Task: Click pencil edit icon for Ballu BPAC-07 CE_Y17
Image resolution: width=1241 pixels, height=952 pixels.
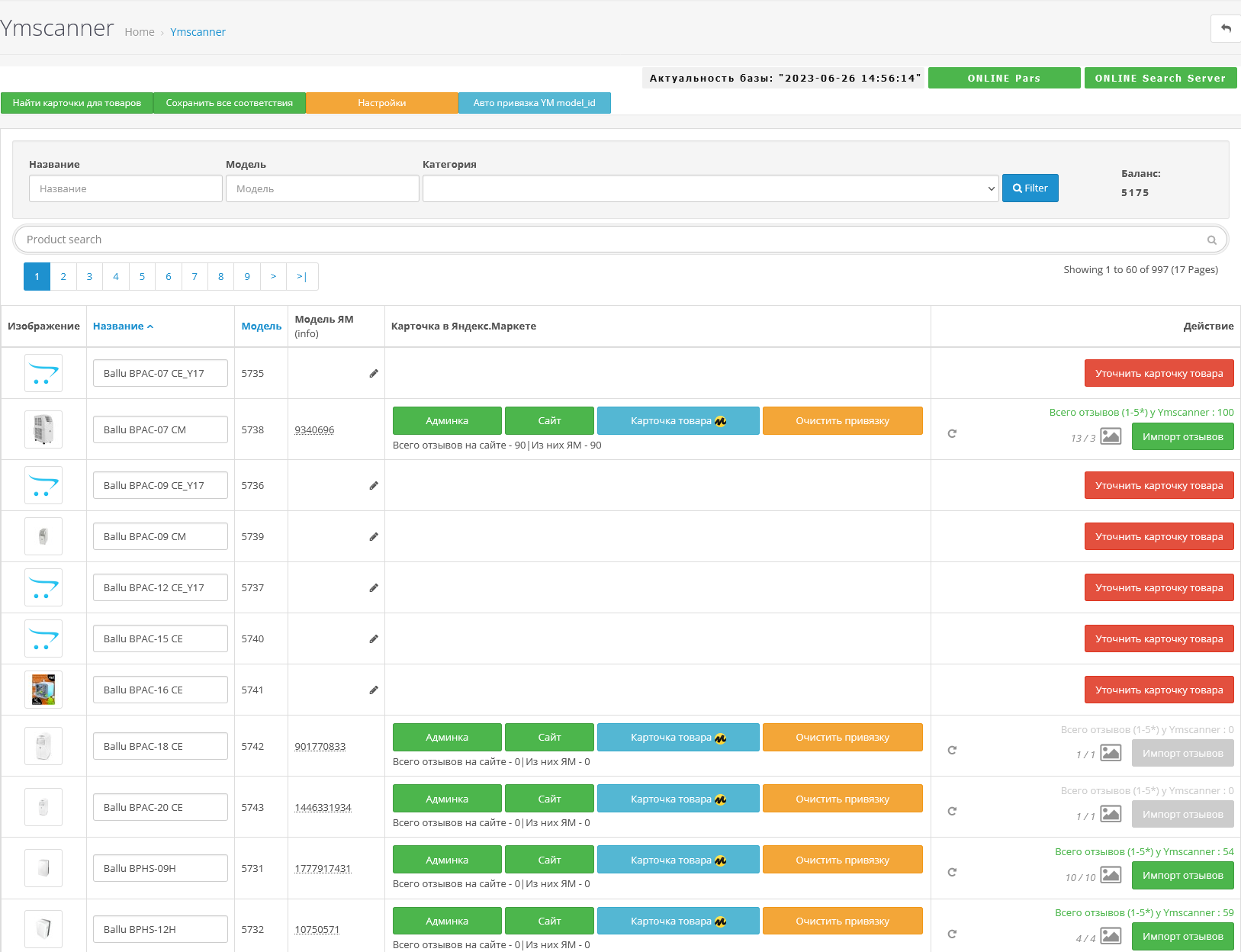Action: pyautogui.click(x=374, y=373)
